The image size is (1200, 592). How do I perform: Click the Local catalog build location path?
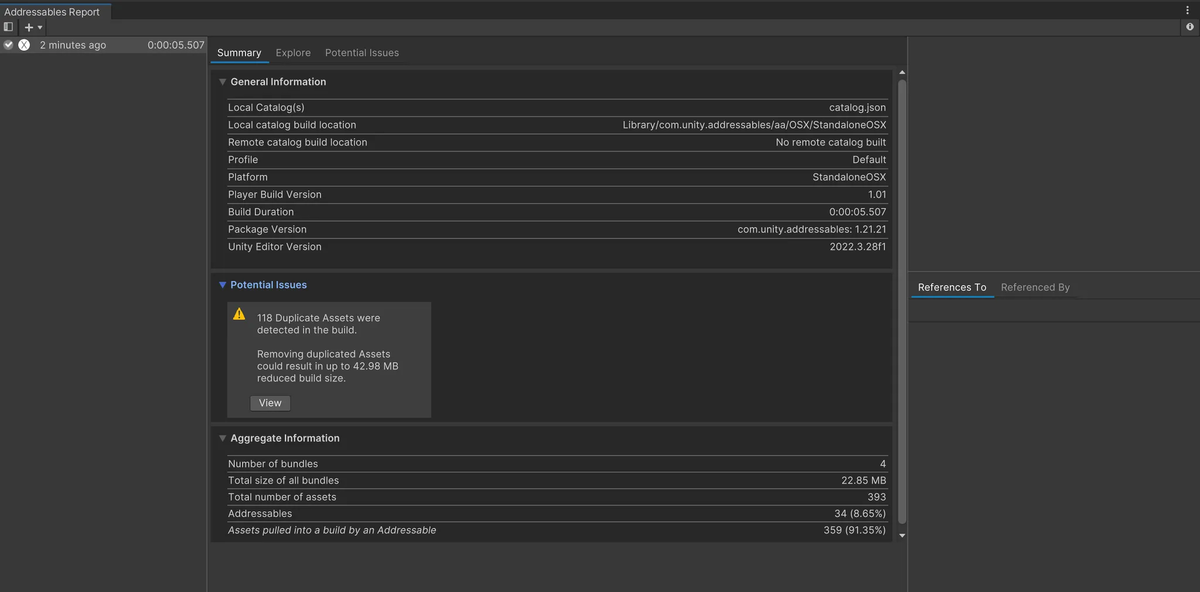click(x=754, y=125)
